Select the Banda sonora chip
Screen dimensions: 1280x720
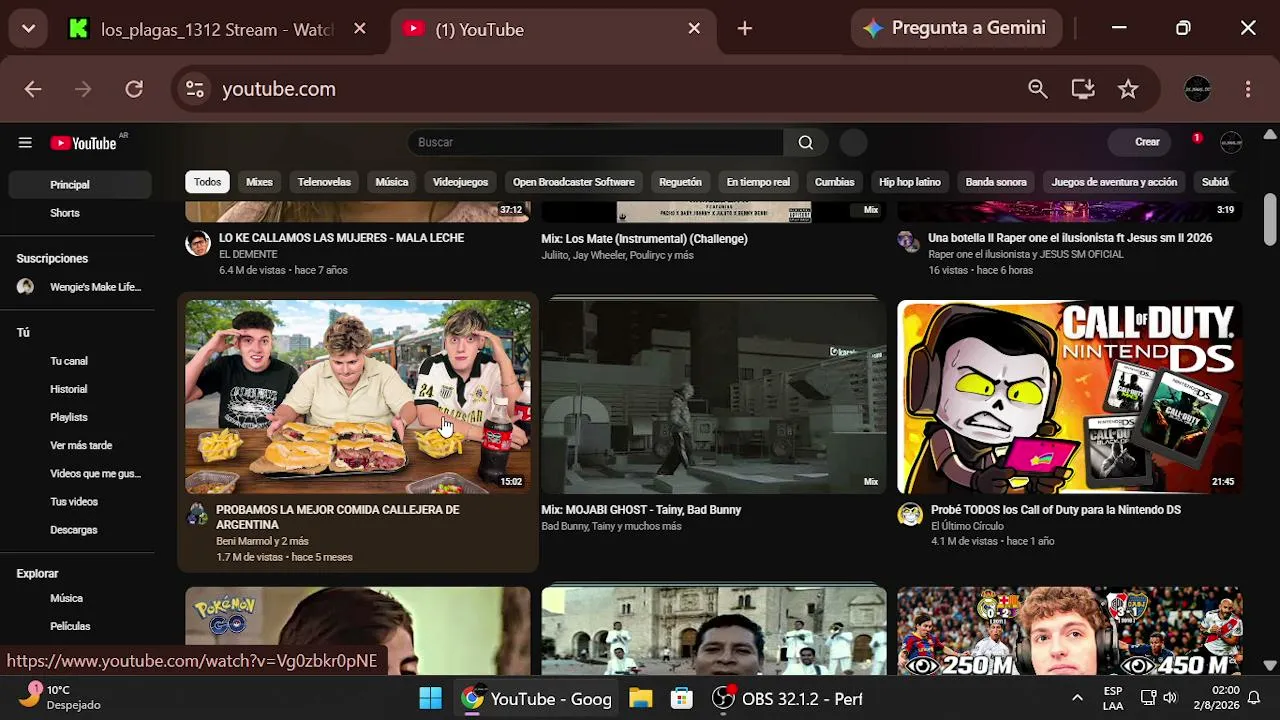[996, 182]
